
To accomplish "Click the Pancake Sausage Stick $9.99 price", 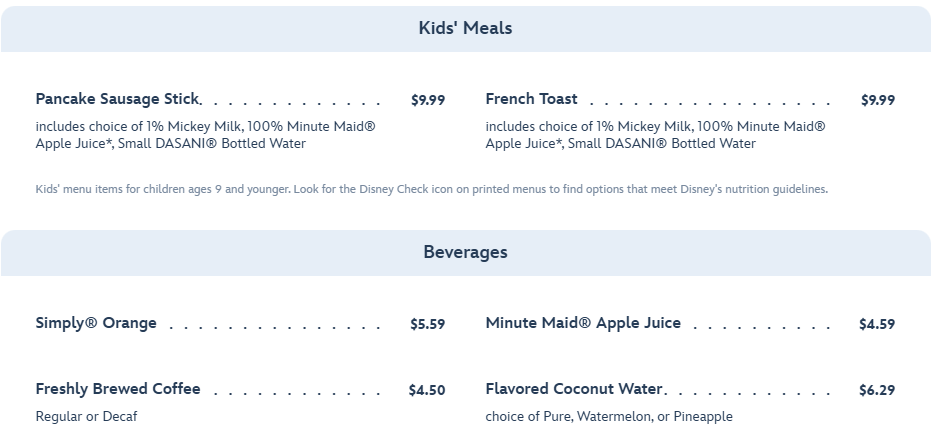I will coord(428,100).
